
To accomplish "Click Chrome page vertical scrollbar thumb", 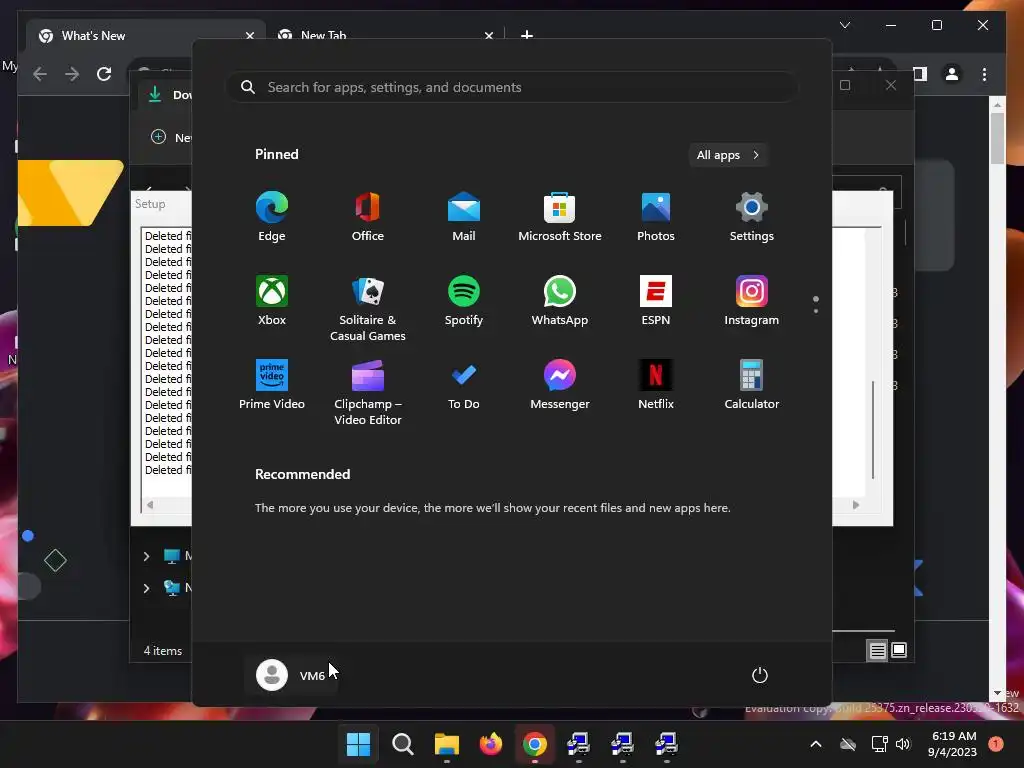I will tap(997, 138).
